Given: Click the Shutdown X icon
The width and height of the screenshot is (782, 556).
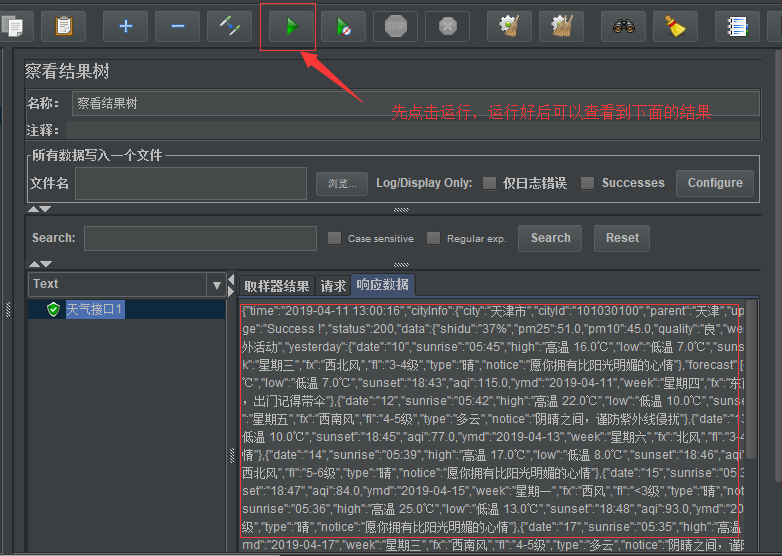Looking at the screenshot, I should click(x=447, y=26).
